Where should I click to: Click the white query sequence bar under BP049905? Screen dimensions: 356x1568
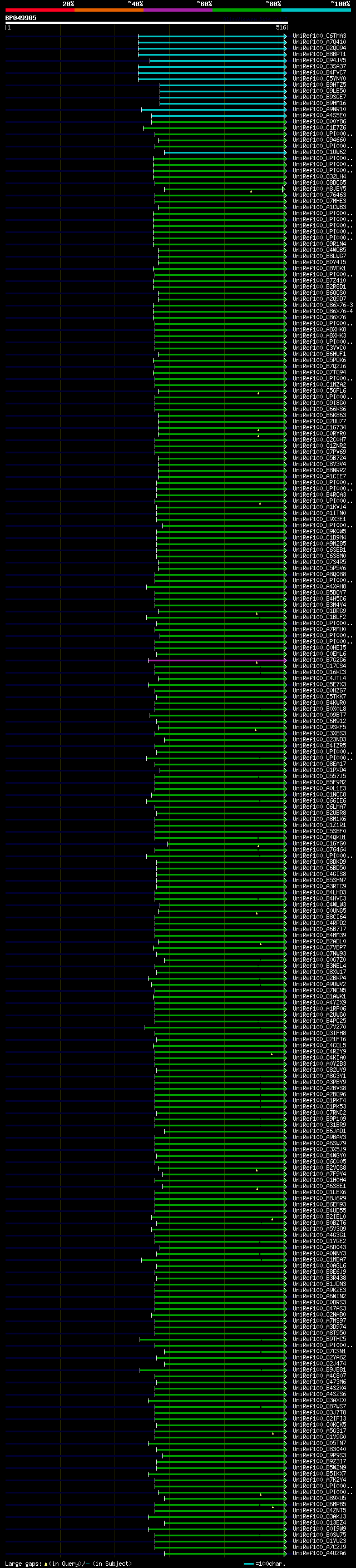click(146, 23)
